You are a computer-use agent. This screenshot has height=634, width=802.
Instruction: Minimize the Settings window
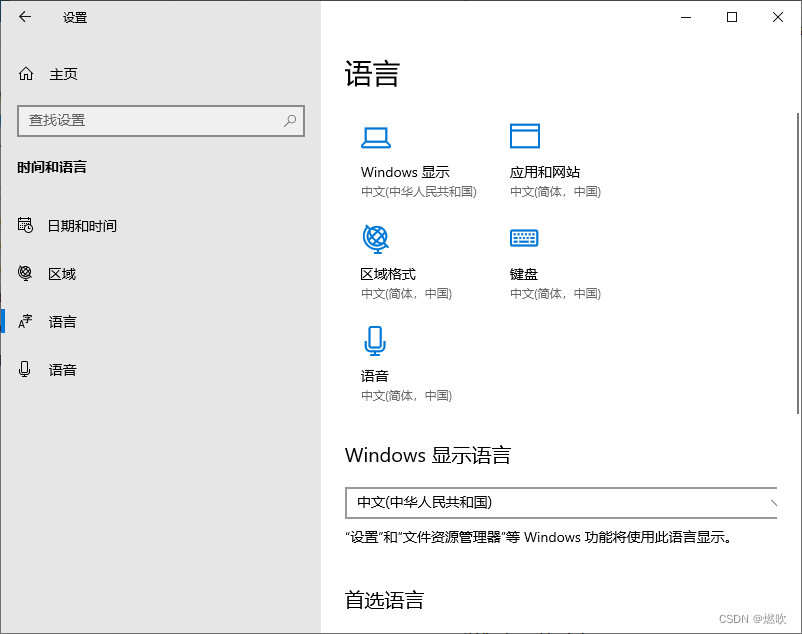686,17
